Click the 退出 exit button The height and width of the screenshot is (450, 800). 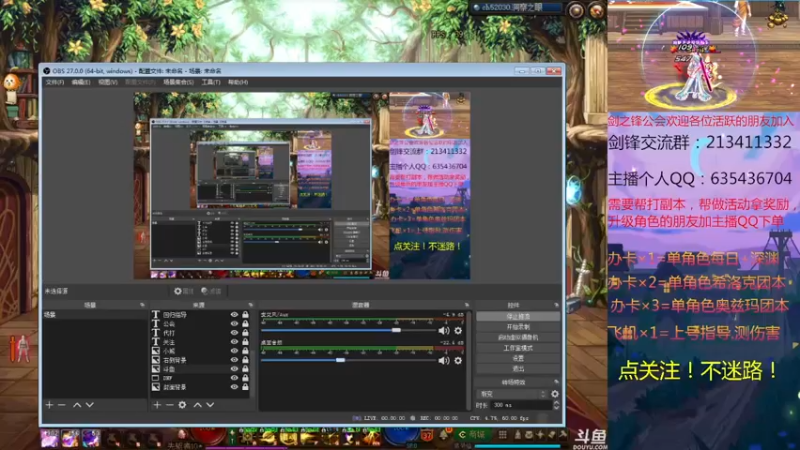pyautogui.click(x=518, y=368)
